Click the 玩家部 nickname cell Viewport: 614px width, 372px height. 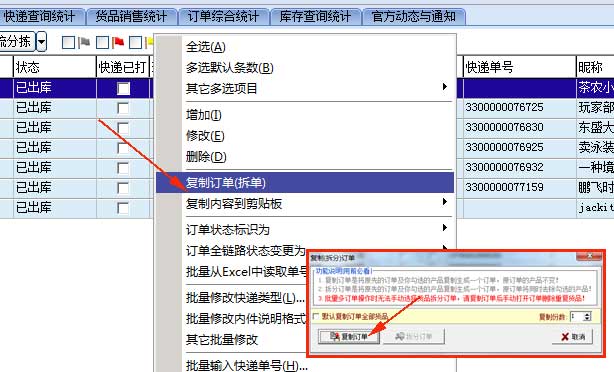pos(596,108)
